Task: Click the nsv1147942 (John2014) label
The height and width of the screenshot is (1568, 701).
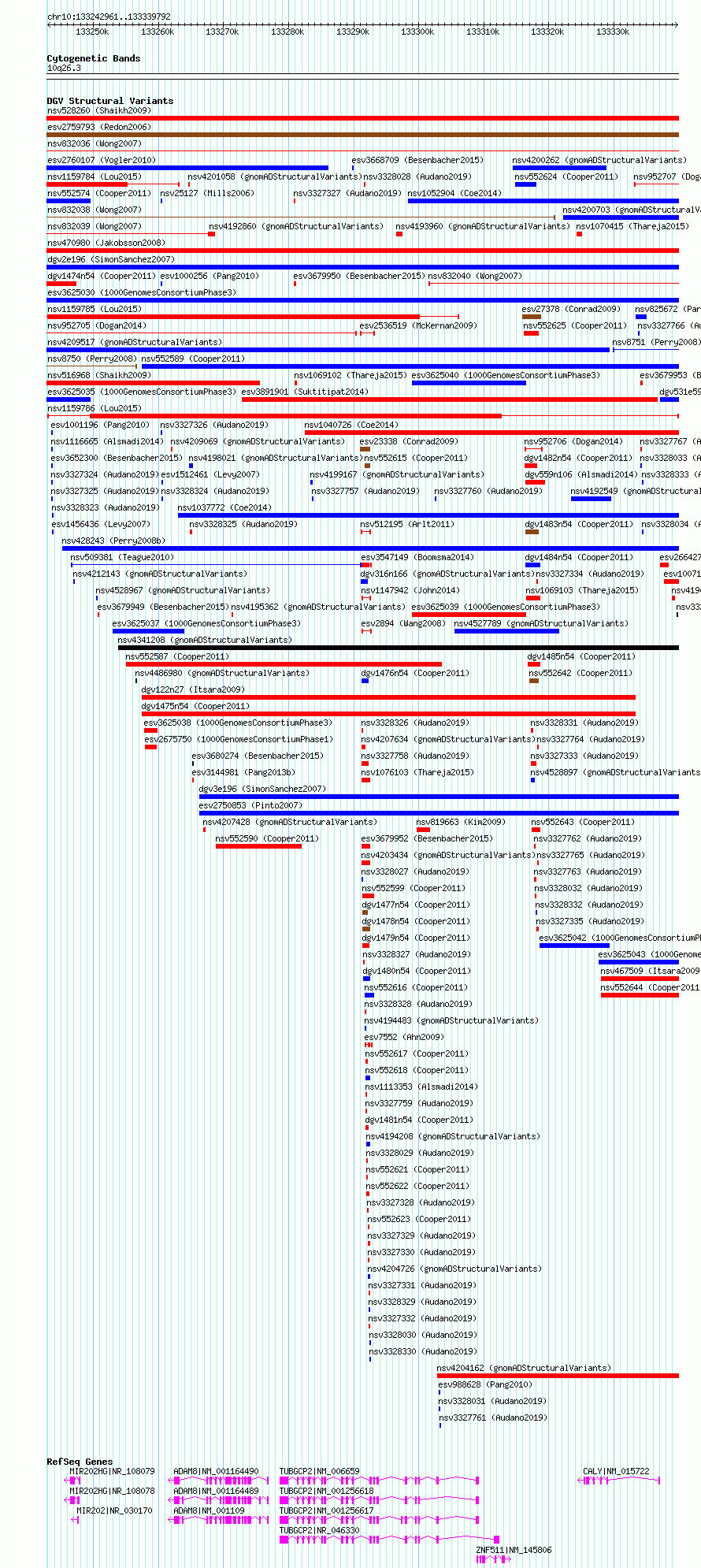Action: (x=410, y=590)
